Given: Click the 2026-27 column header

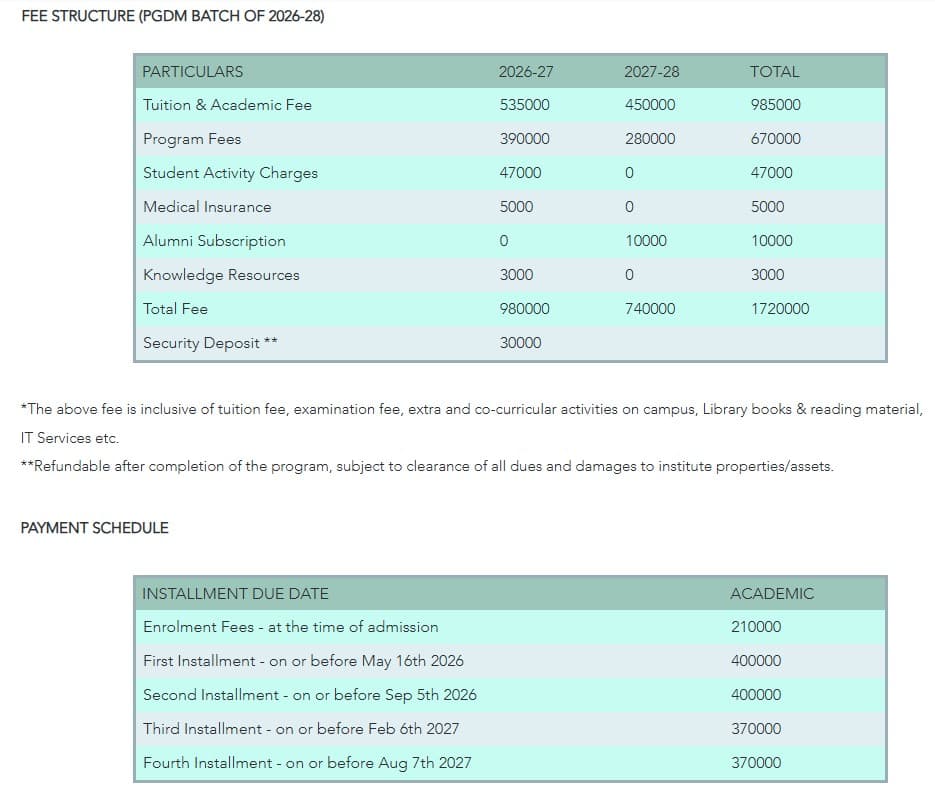Looking at the screenshot, I should coord(526,72).
